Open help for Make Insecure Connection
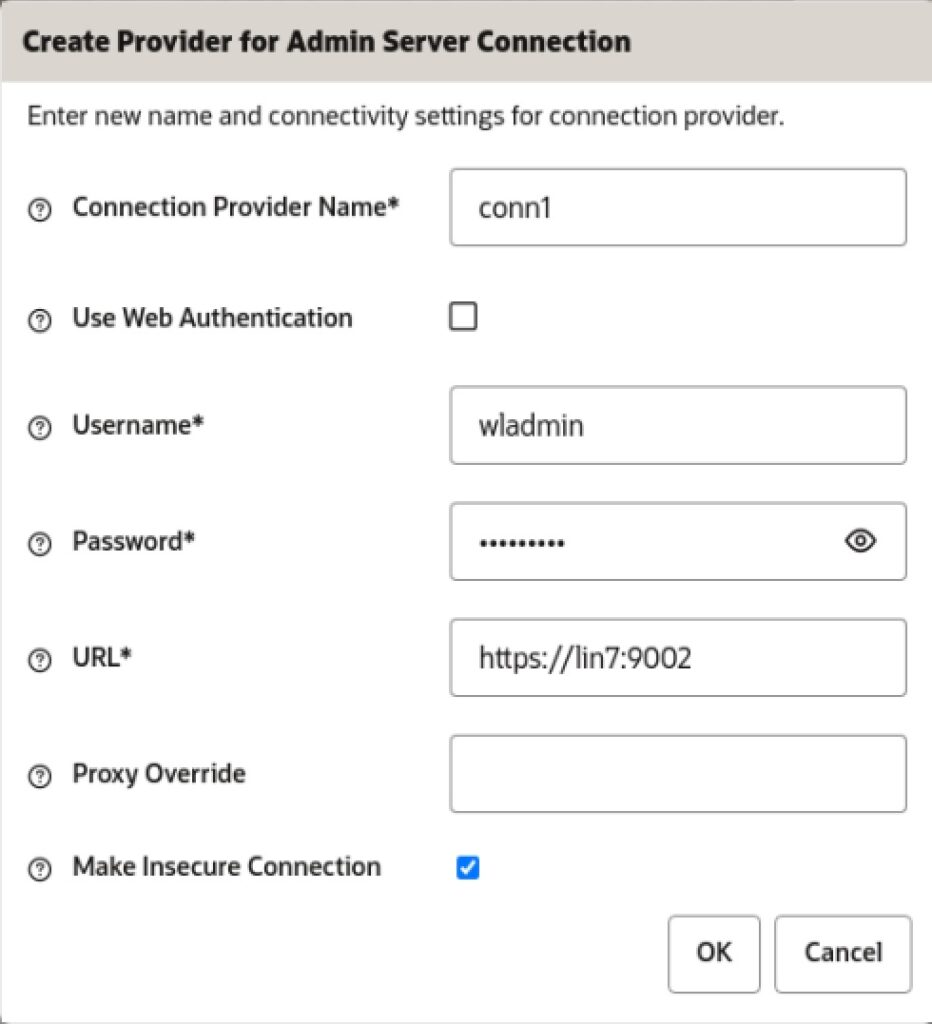This screenshot has width=932, height=1024. tap(40, 869)
